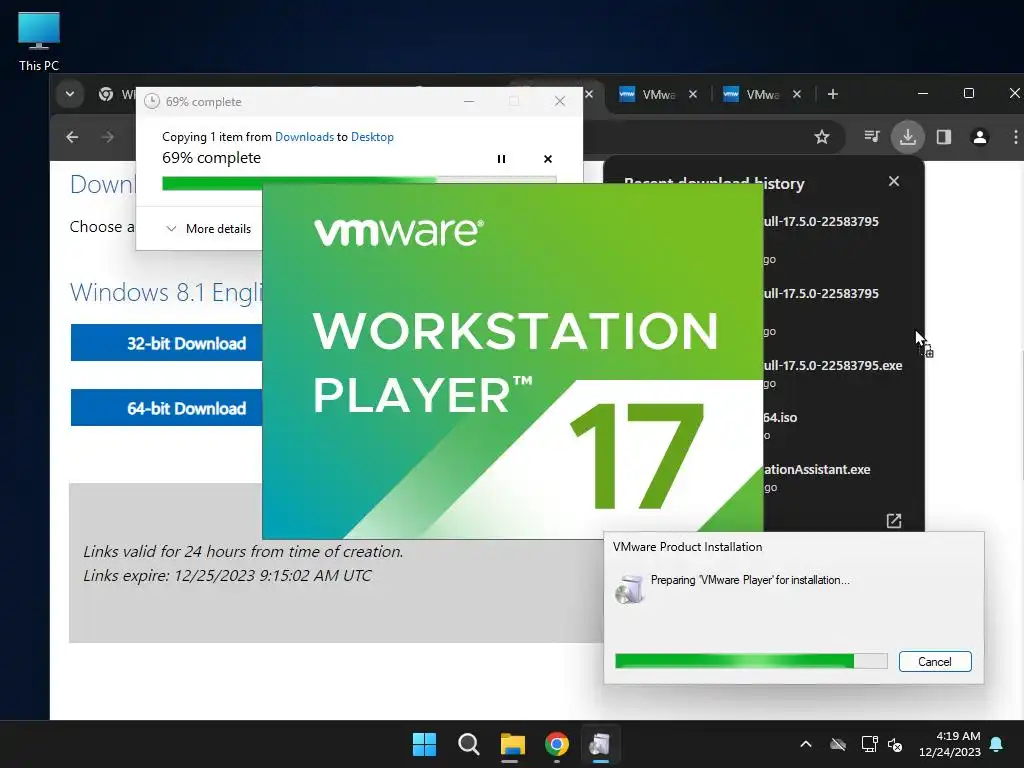Click the VMware installer disc icon
This screenshot has height=768, width=1024.
coord(630,589)
